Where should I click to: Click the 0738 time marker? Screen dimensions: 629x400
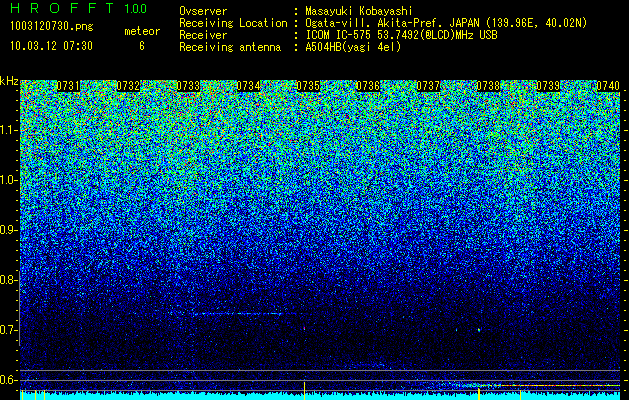(488, 86)
